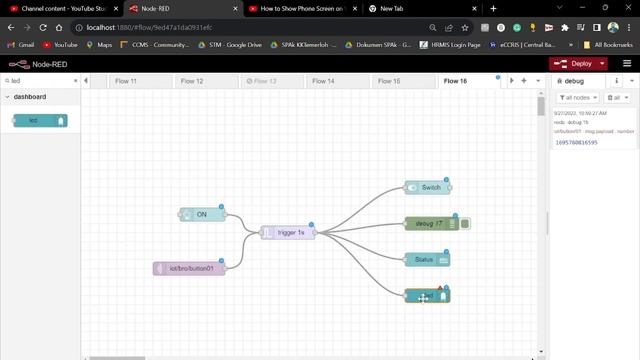Switch to the Channel content YouTube Studio tab

(63, 9)
